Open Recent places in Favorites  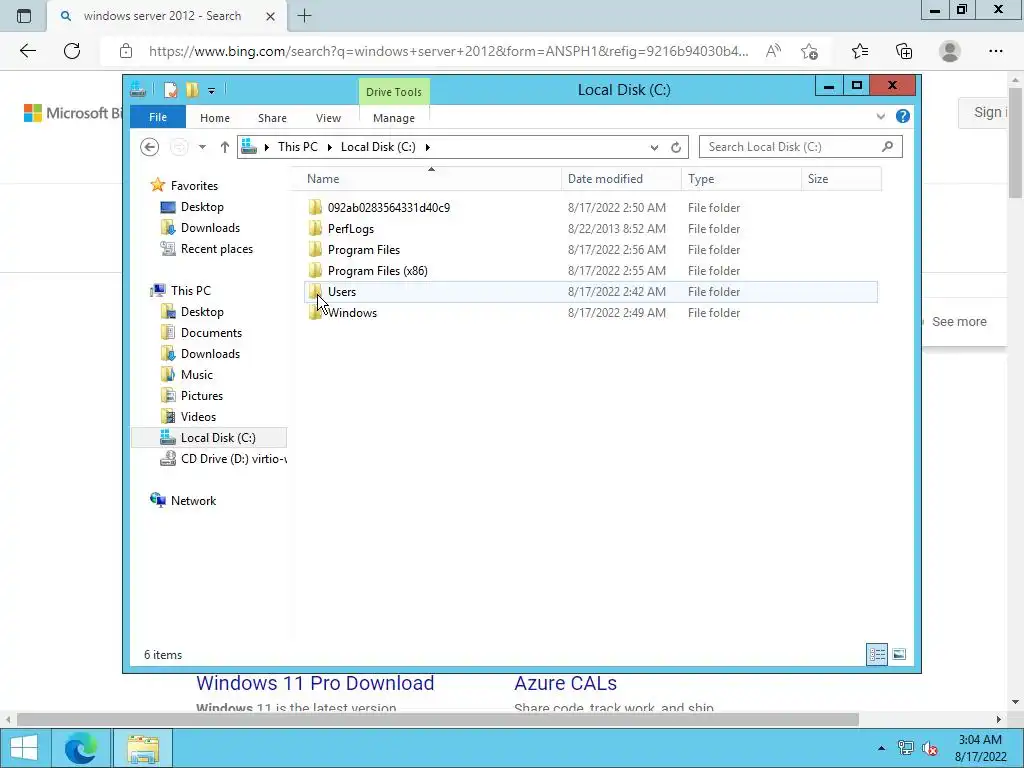216,249
